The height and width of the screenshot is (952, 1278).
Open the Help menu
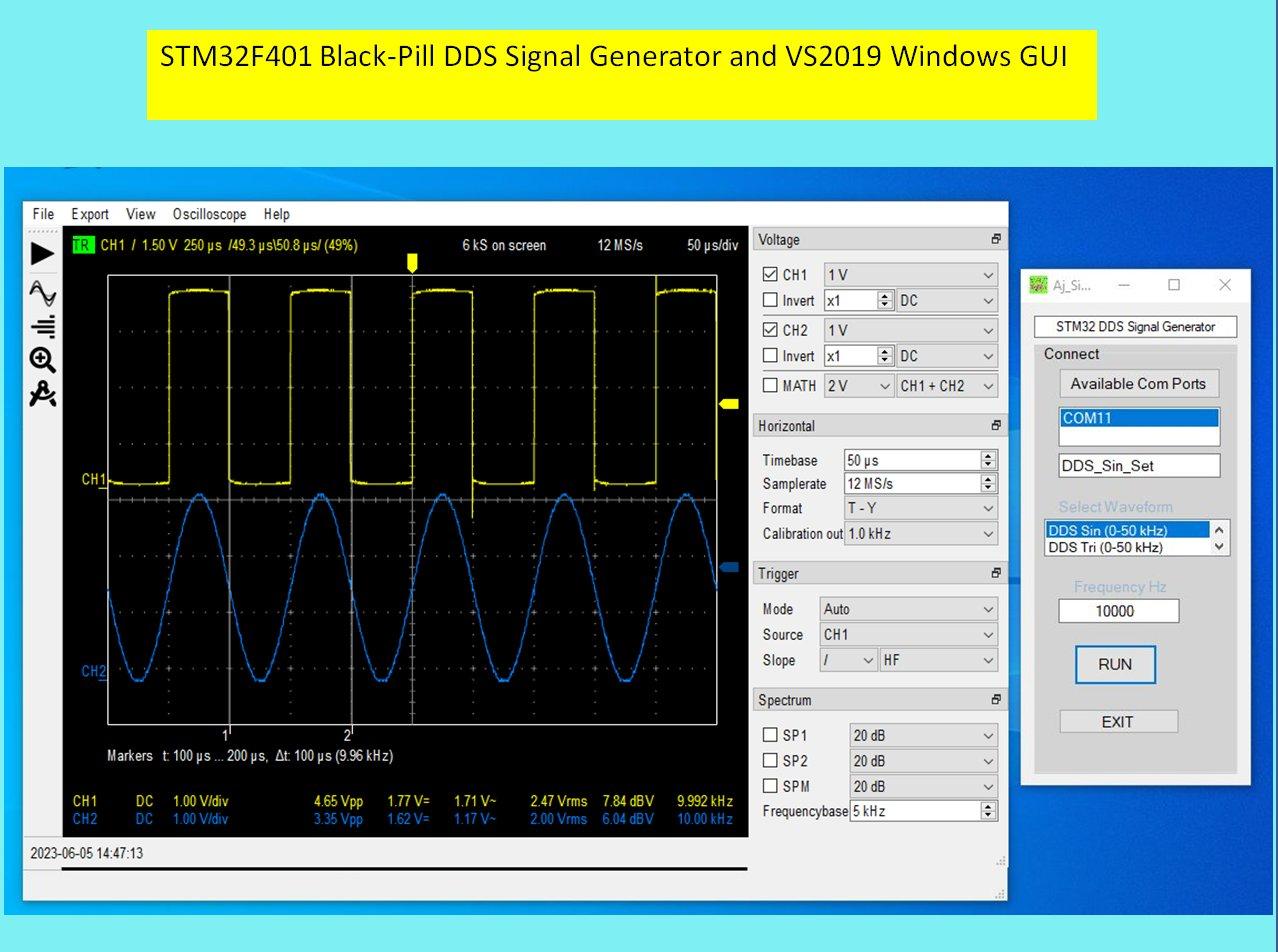277,214
